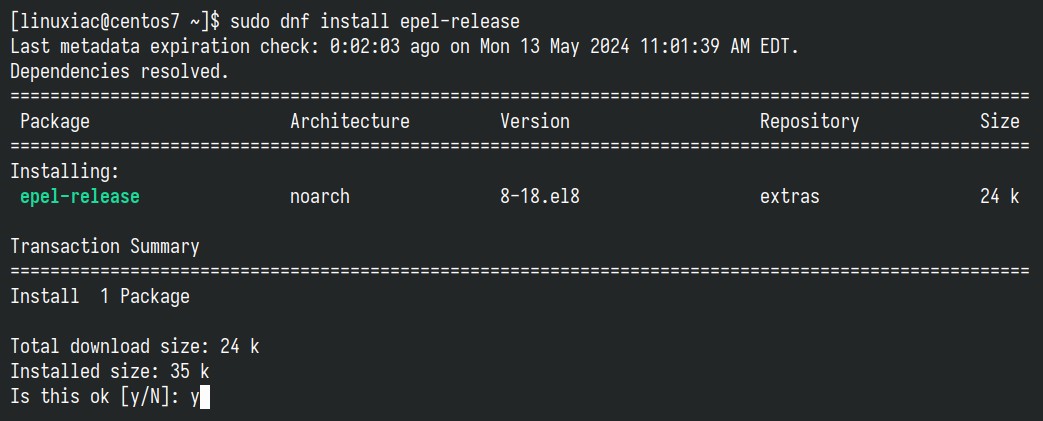Click the cursor block after y
Viewport: 1043px width, 421px height.
coord(205,397)
